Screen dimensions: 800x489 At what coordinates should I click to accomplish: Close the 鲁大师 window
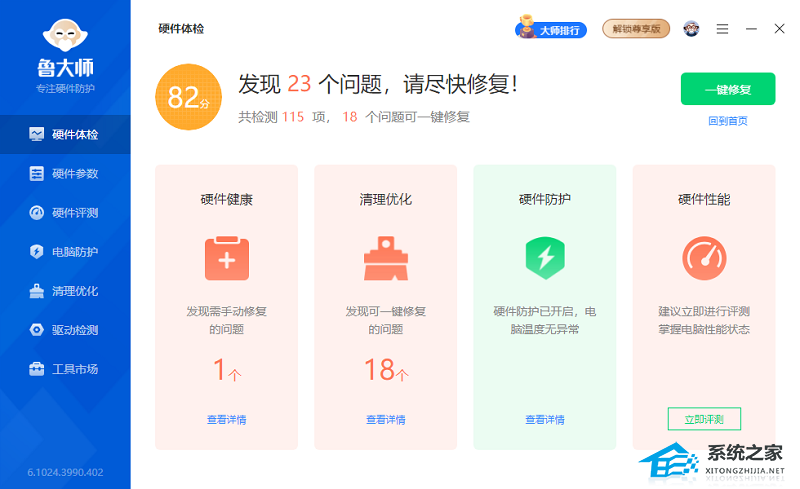point(779,29)
